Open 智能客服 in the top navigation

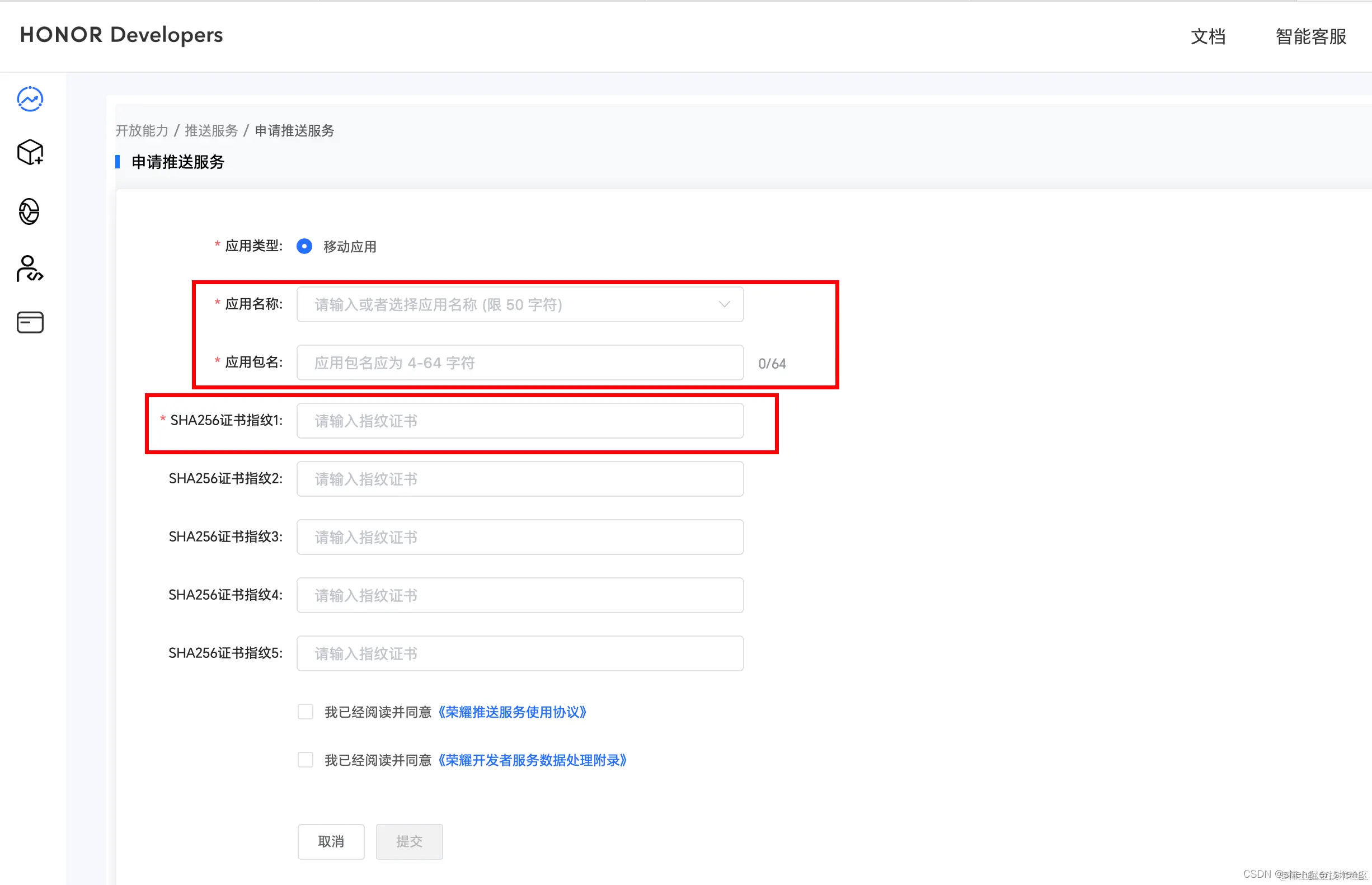(1310, 37)
